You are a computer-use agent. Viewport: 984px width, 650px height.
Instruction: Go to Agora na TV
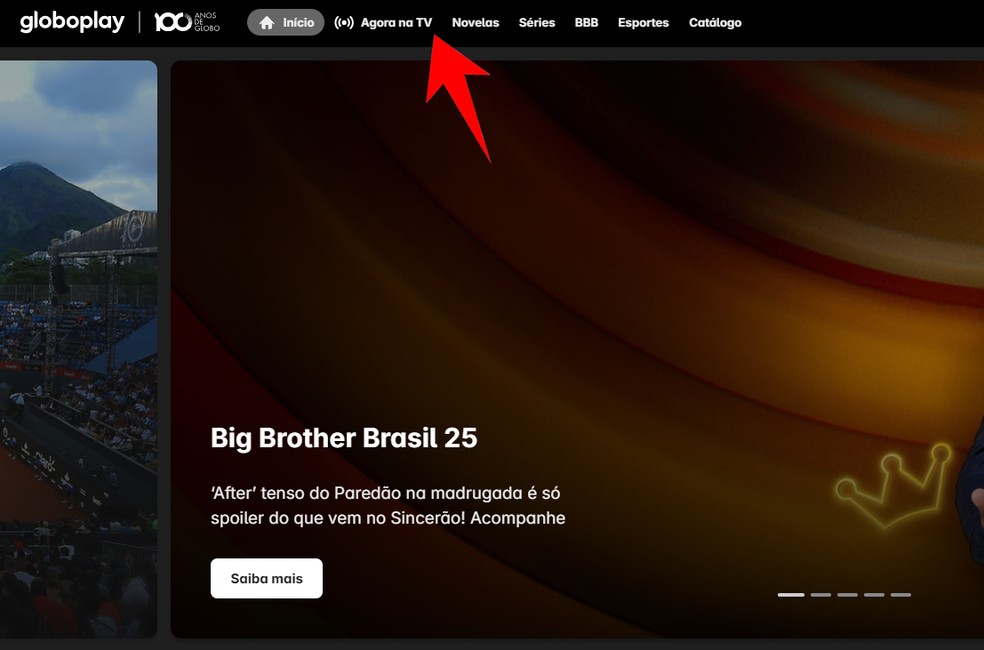pyautogui.click(x=383, y=23)
